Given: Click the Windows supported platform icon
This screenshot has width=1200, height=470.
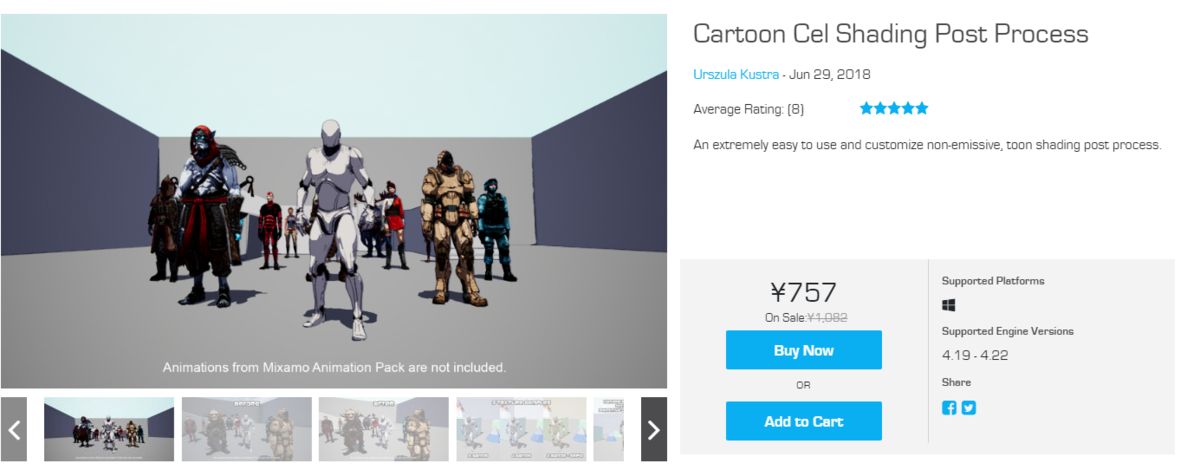Looking at the screenshot, I should point(949,304).
